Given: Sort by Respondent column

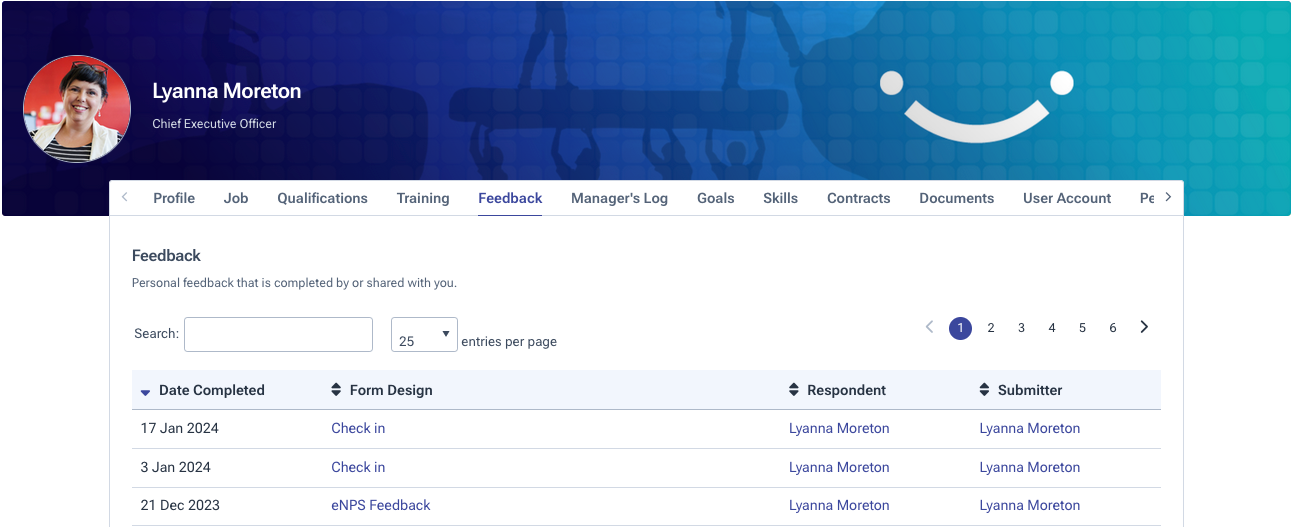Looking at the screenshot, I should [838, 390].
